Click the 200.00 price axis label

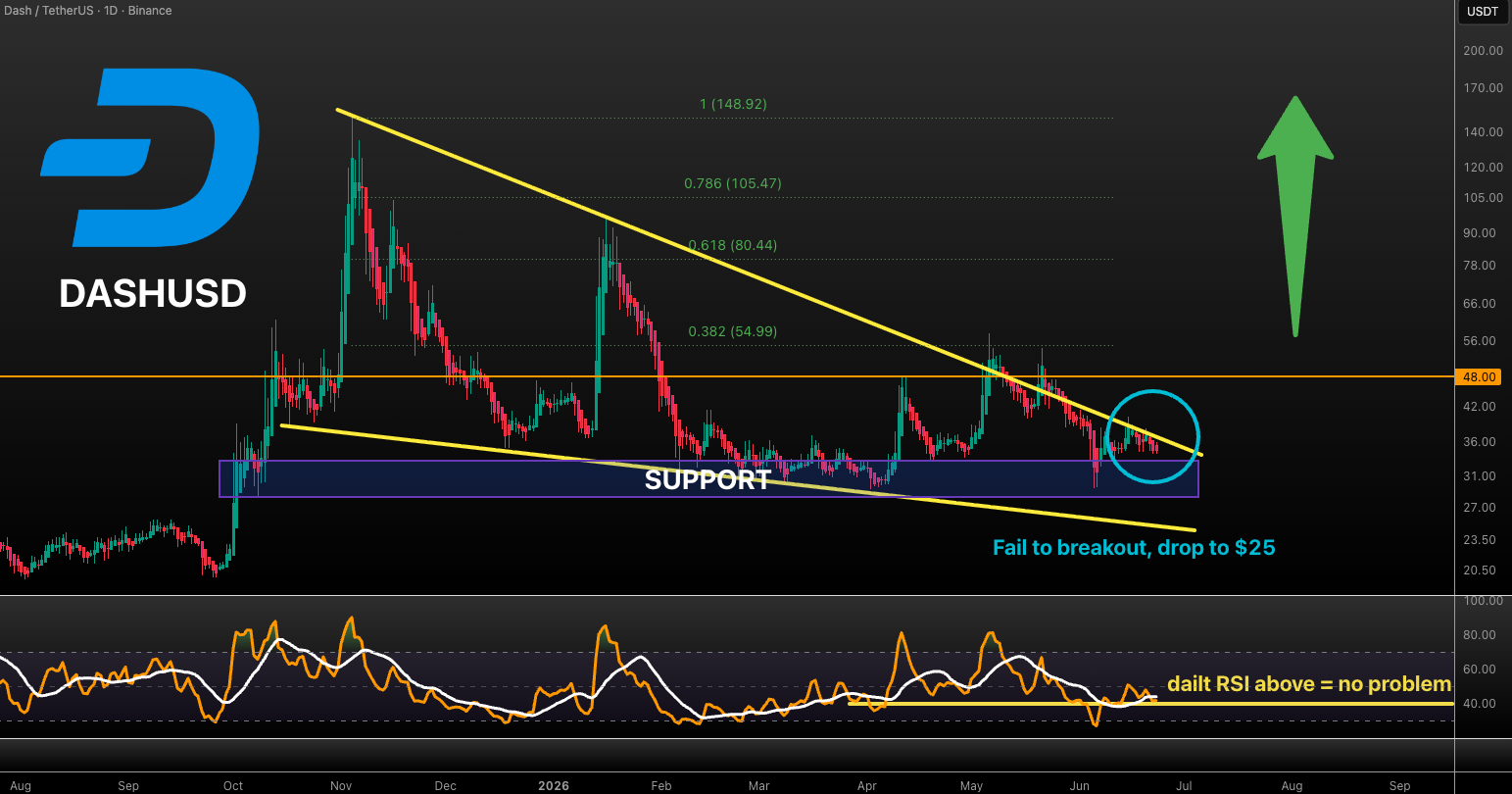1484,51
